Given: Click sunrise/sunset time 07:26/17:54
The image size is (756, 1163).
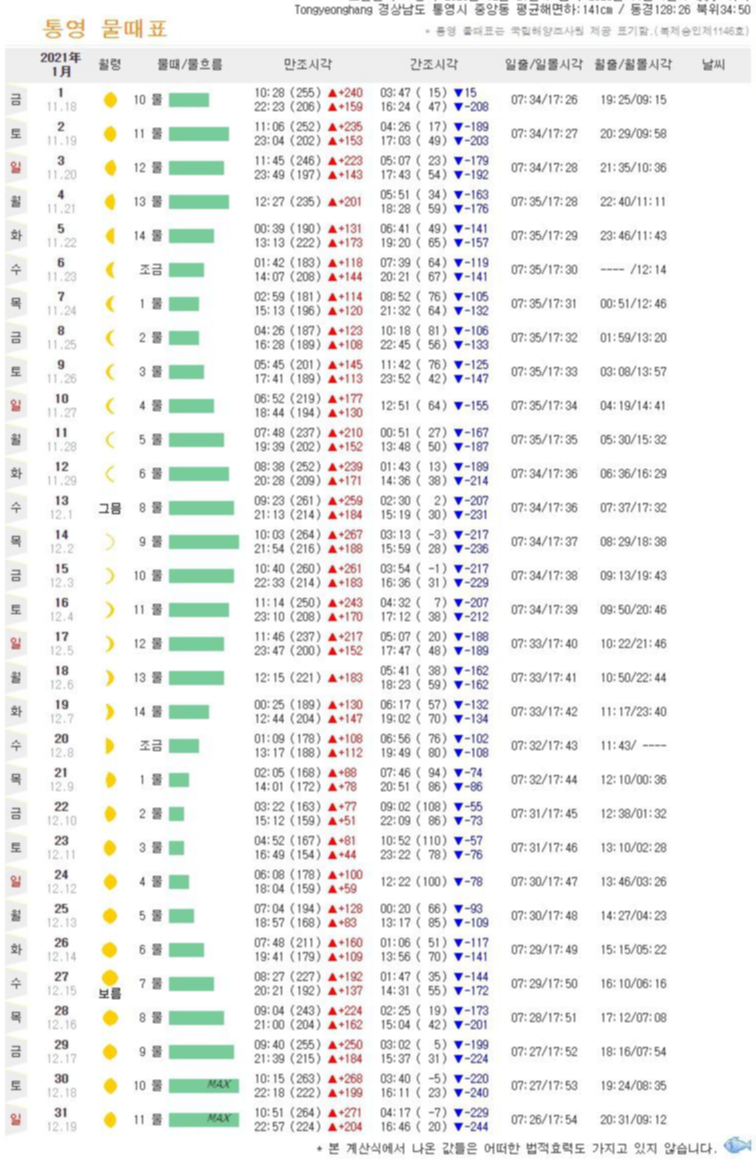Looking at the screenshot, I should (x=544, y=1119).
